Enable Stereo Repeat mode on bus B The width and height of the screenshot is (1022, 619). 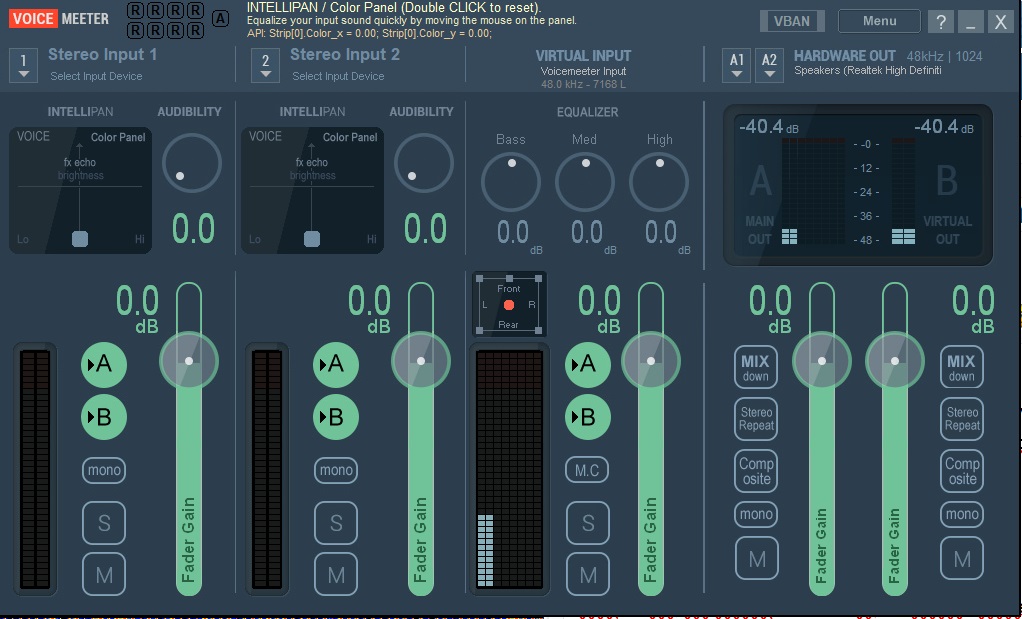click(961, 419)
